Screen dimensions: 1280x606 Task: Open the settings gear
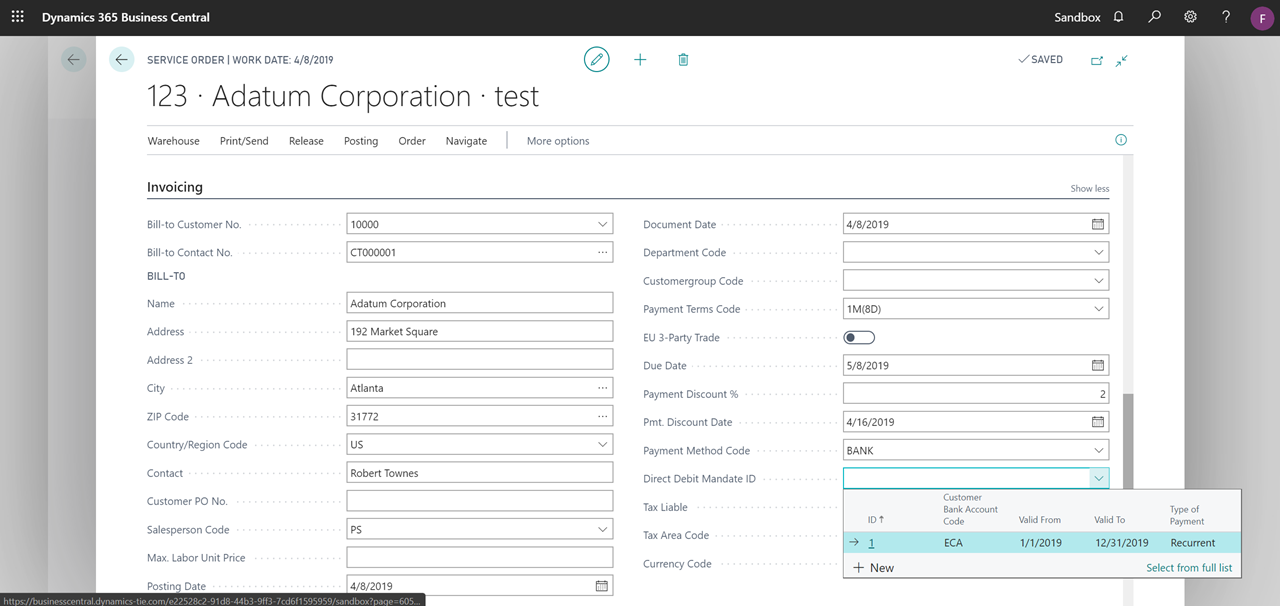pos(1190,17)
